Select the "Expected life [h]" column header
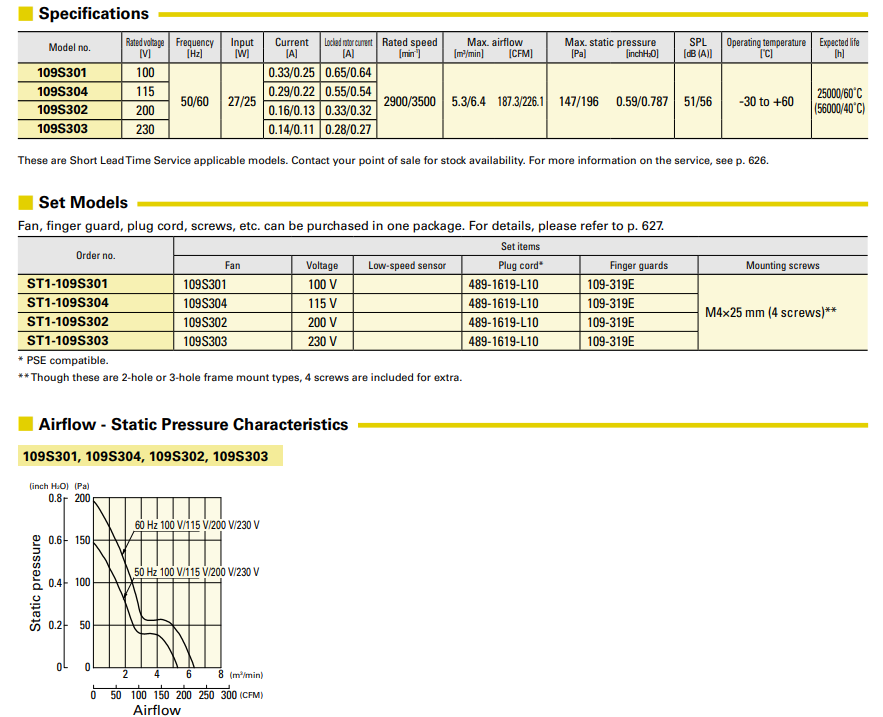883x717 pixels. click(839, 48)
